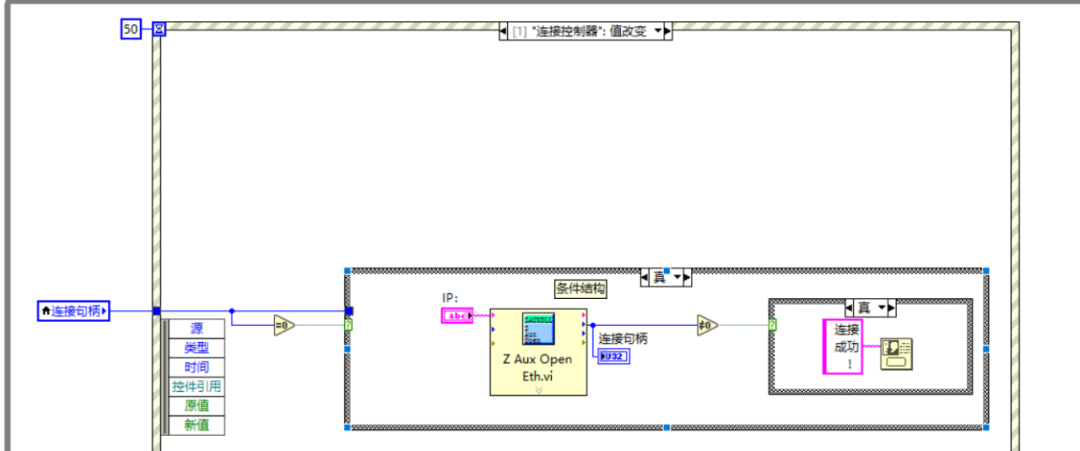Expand the Z Aux Open Eth.vi node chevron

pos(539,389)
